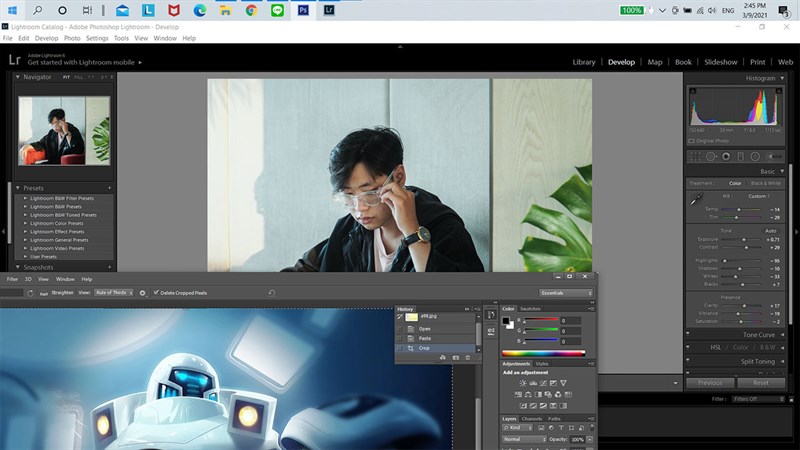Screen dimensions: 800x450
Task: Select Lightroom's Crop Overlay tool
Action: 695,157
